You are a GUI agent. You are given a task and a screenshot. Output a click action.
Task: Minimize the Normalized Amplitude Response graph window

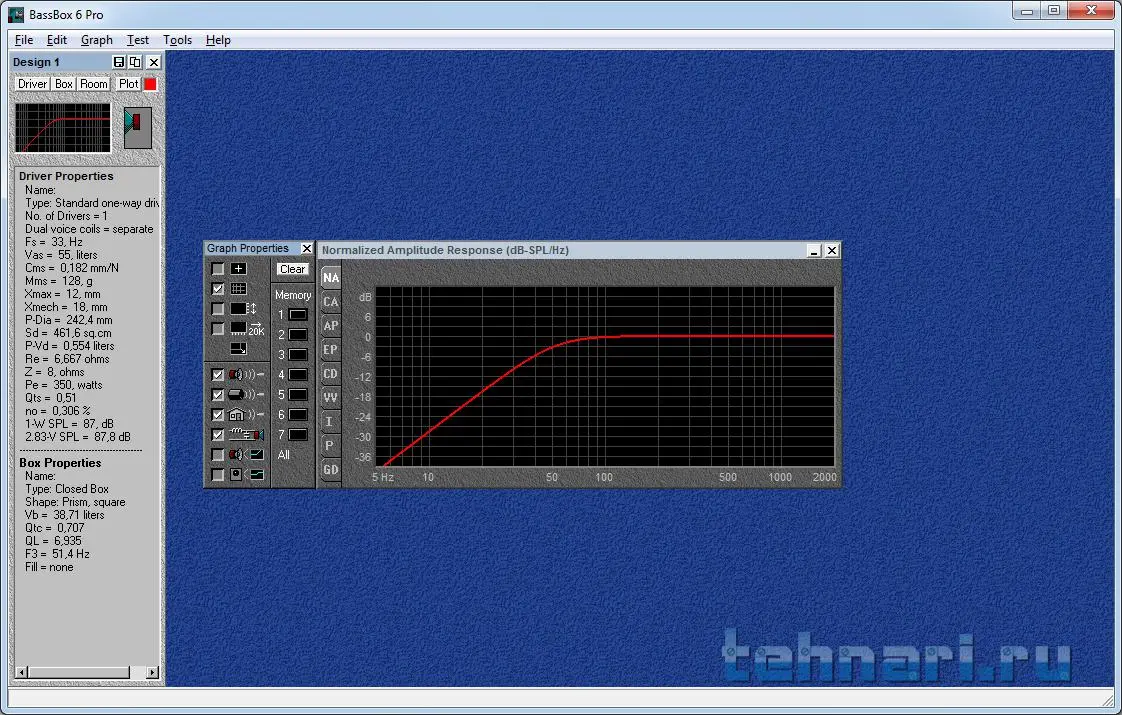(814, 251)
